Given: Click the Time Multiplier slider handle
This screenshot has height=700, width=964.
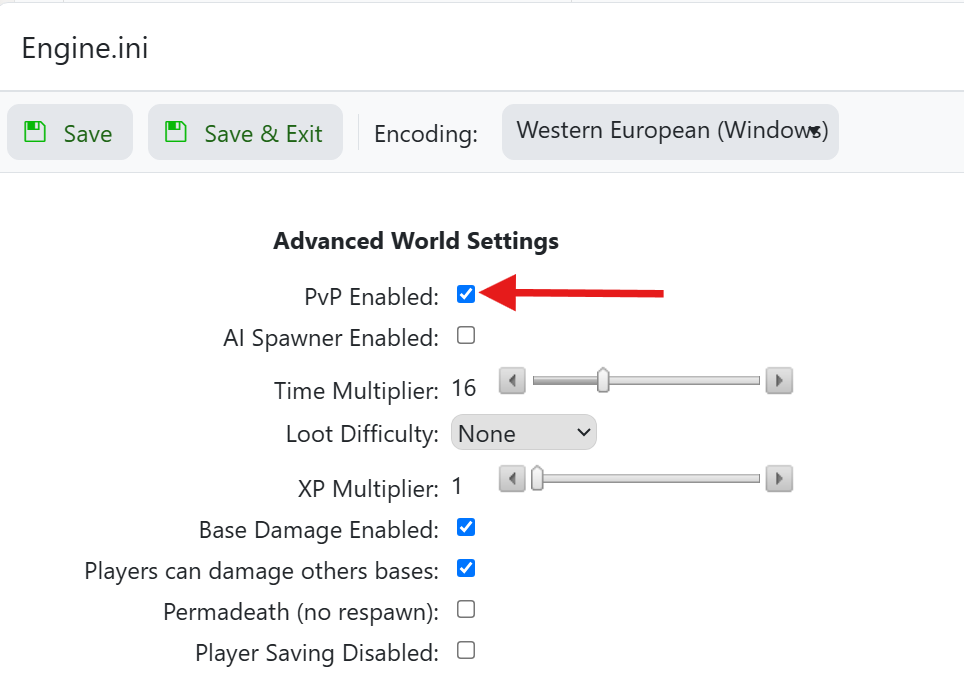Looking at the screenshot, I should pyautogui.click(x=603, y=381).
